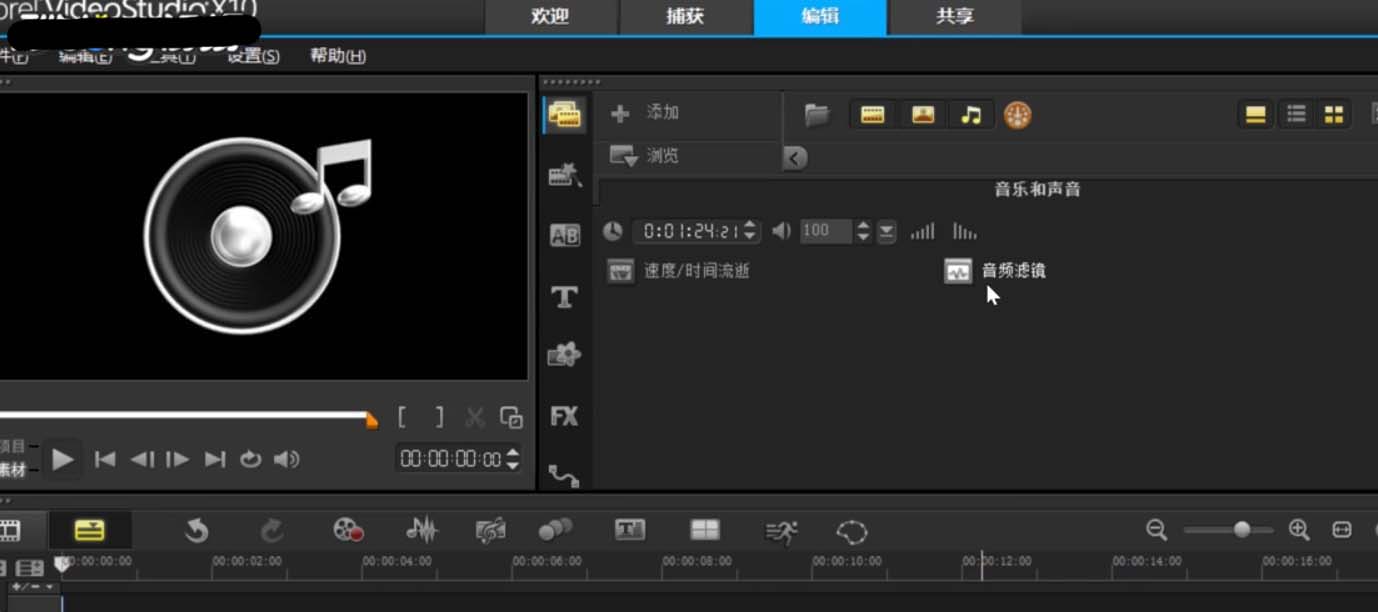
Task: Set mark-out with right bracket
Action: point(438,417)
